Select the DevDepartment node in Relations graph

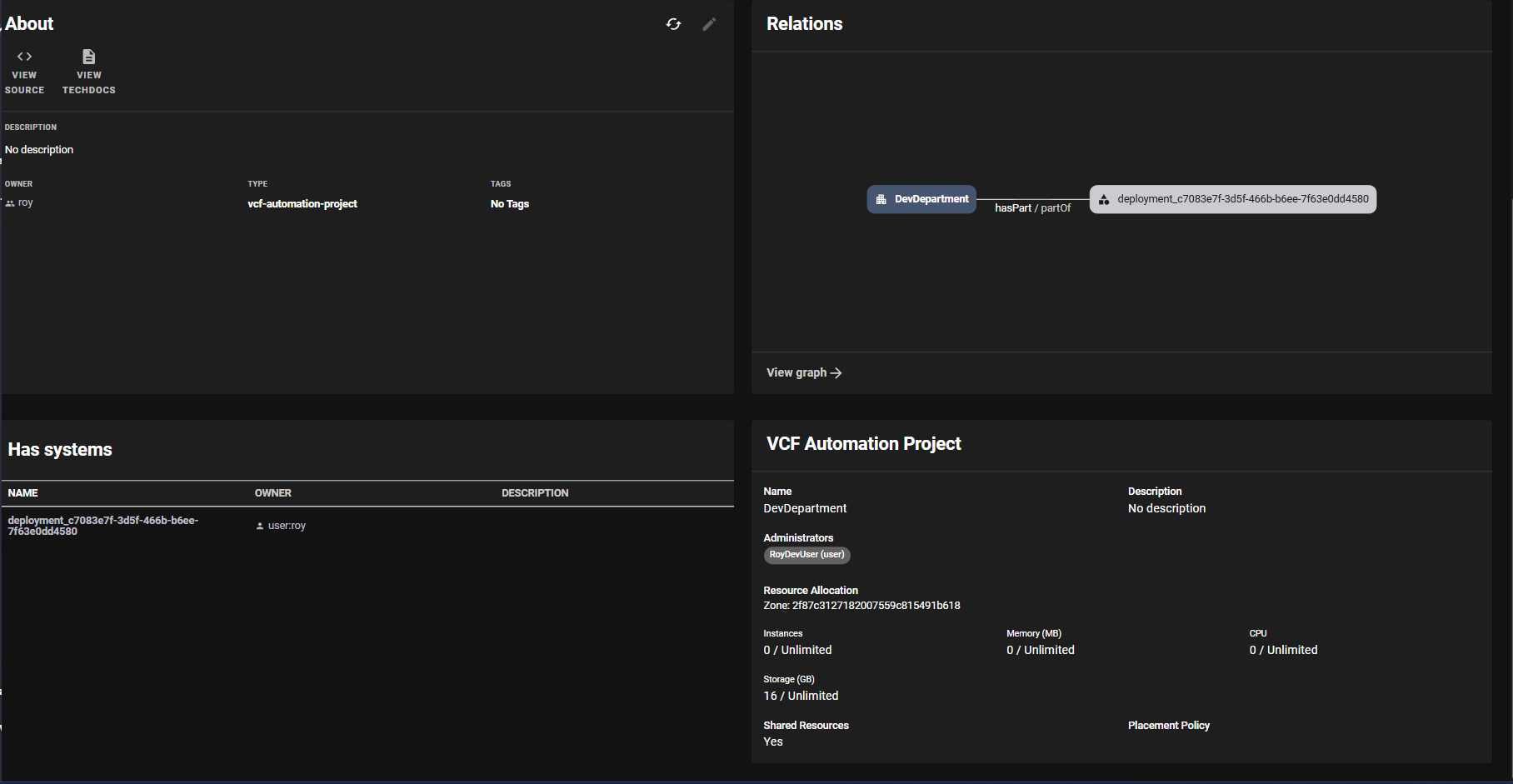[921, 199]
